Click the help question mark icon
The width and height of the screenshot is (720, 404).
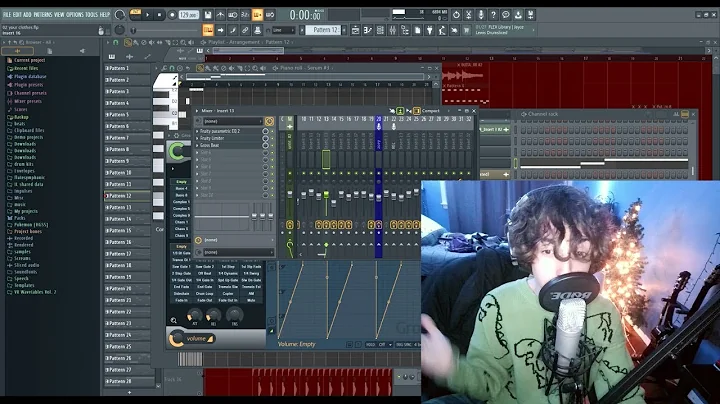coord(493,15)
